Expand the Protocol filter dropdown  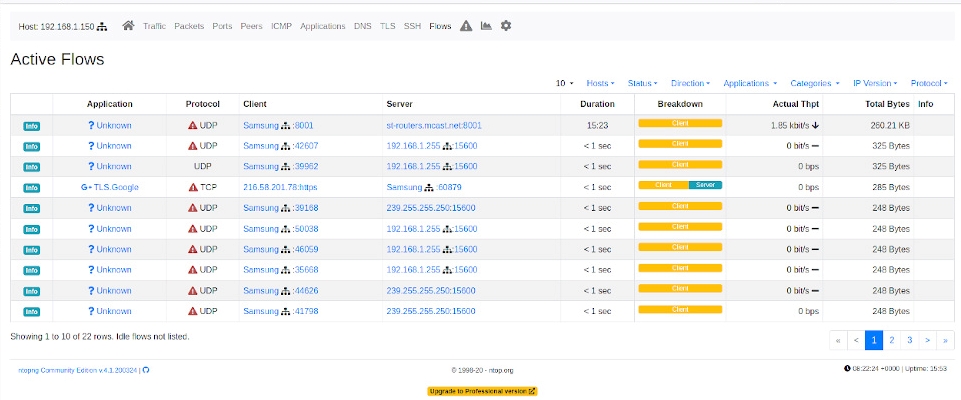929,83
